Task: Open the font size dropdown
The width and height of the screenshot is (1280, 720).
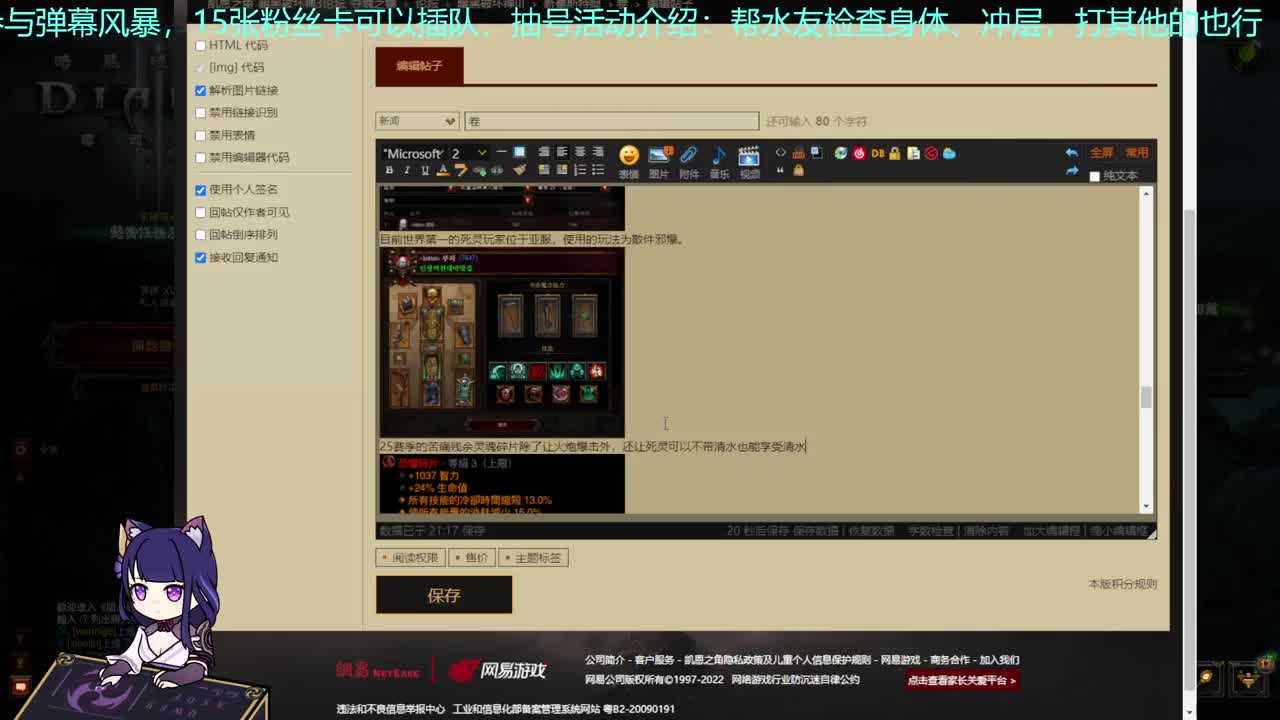Action: tap(468, 153)
